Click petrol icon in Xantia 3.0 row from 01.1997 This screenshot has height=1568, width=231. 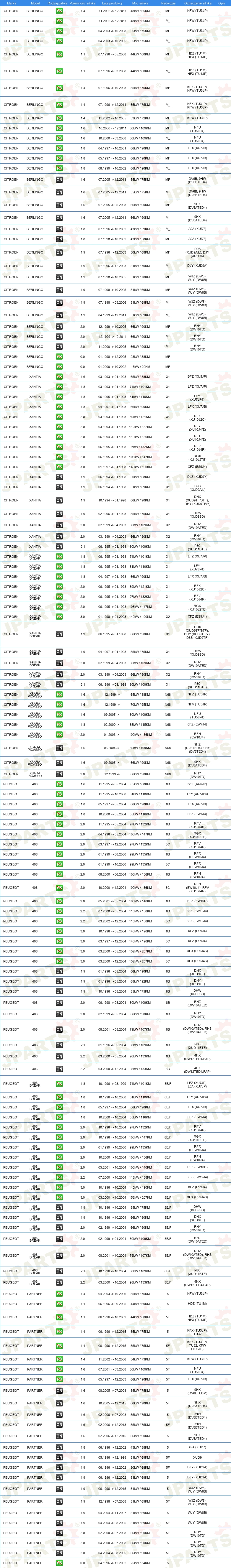click(x=59, y=467)
